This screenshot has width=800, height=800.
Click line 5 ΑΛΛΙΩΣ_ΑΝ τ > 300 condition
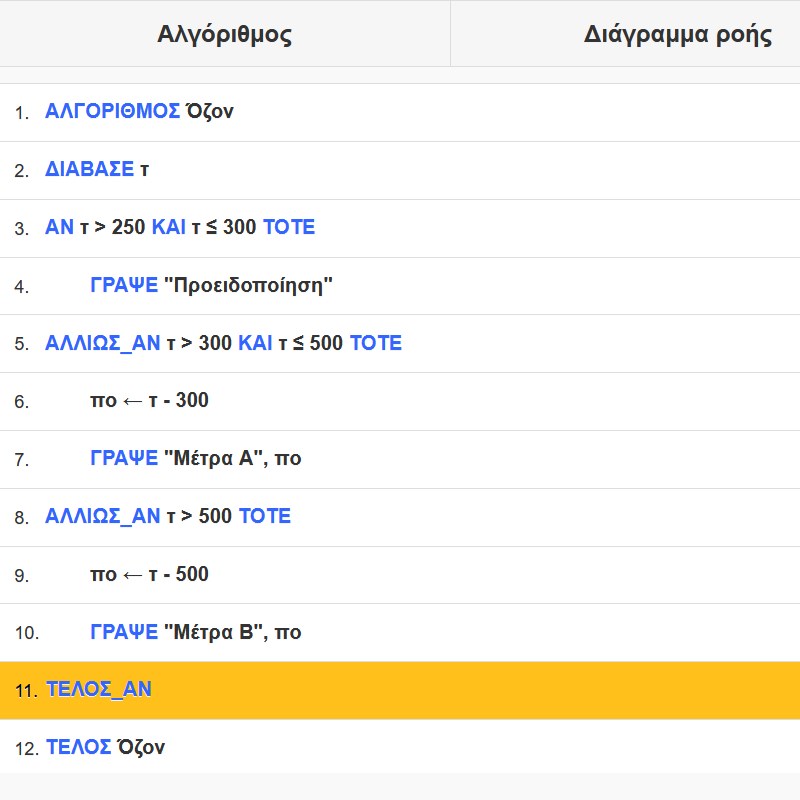pos(400,344)
